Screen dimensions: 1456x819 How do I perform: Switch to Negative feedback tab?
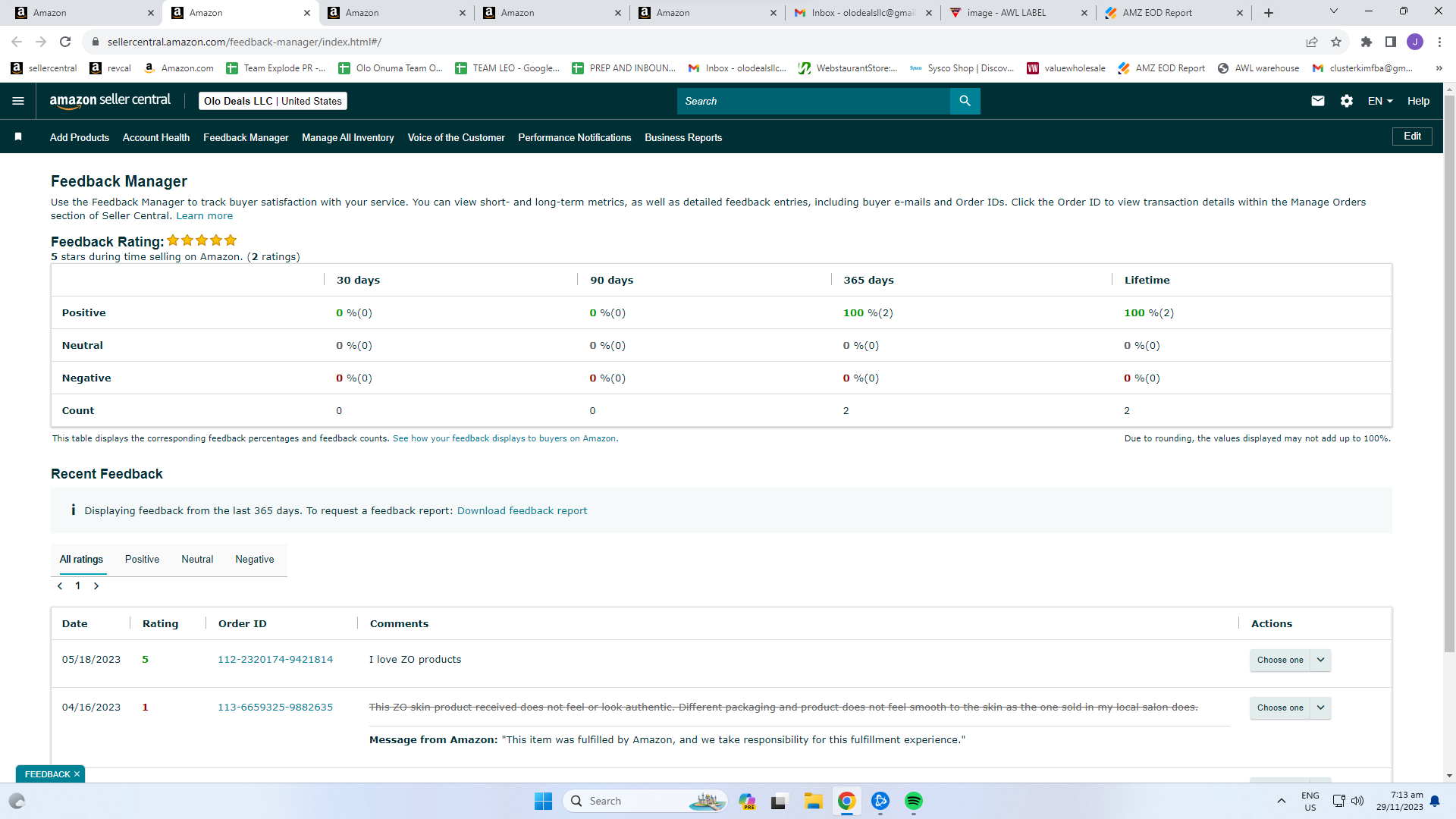255,560
